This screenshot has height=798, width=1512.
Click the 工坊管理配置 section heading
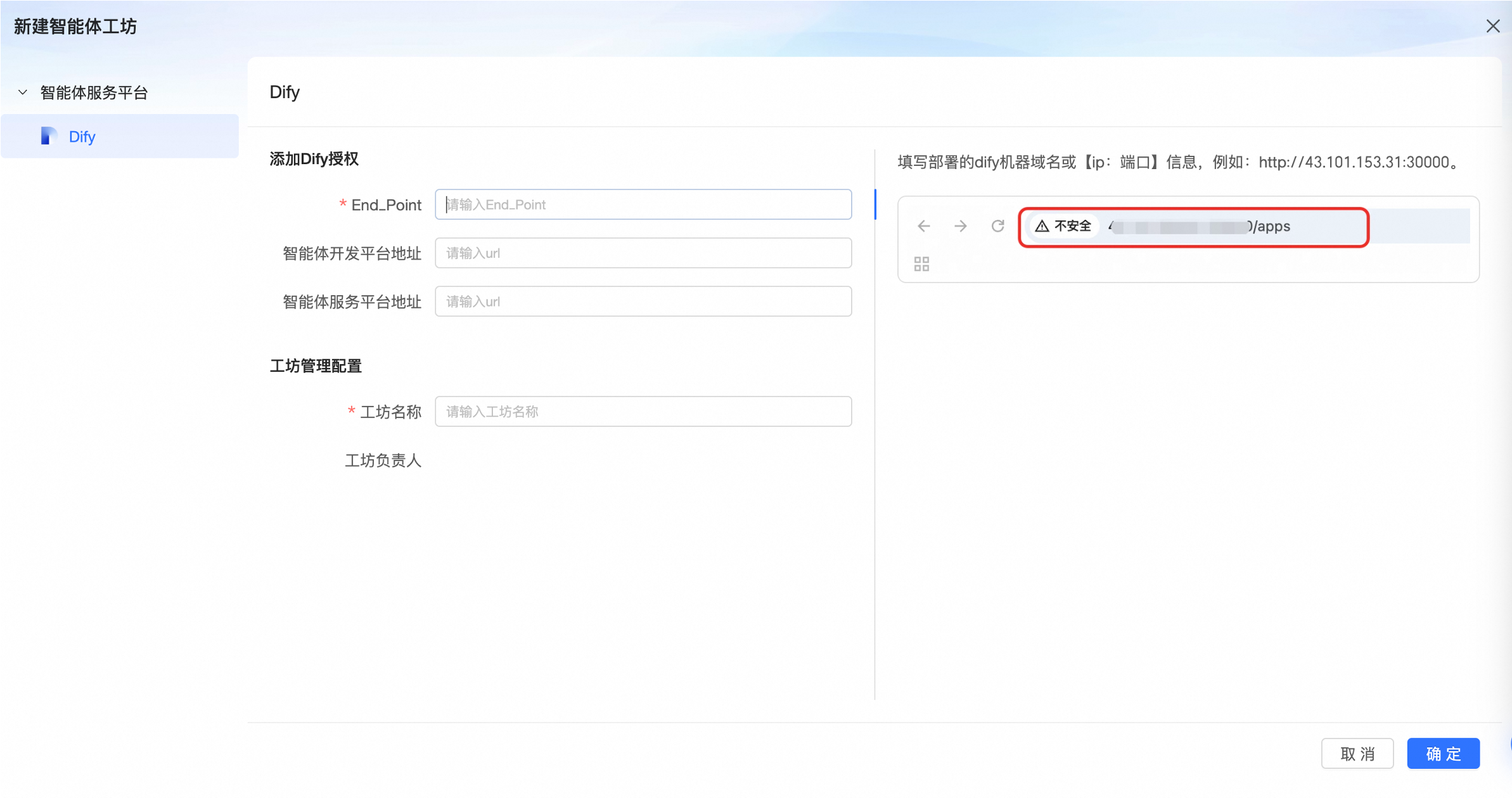[x=316, y=366]
